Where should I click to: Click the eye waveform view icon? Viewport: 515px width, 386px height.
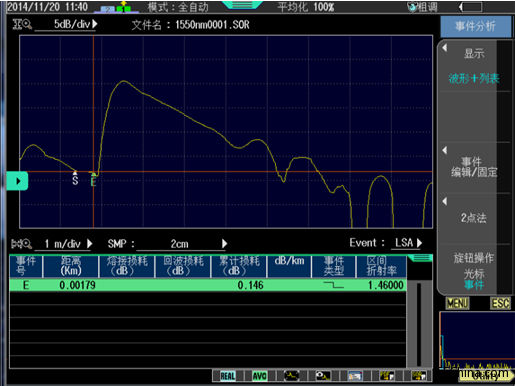[323, 376]
